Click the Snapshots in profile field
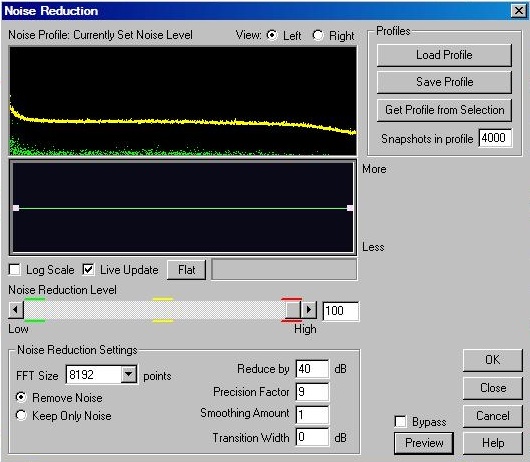Screen dimensions: 530x462 pyautogui.click(x=495, y=138)
